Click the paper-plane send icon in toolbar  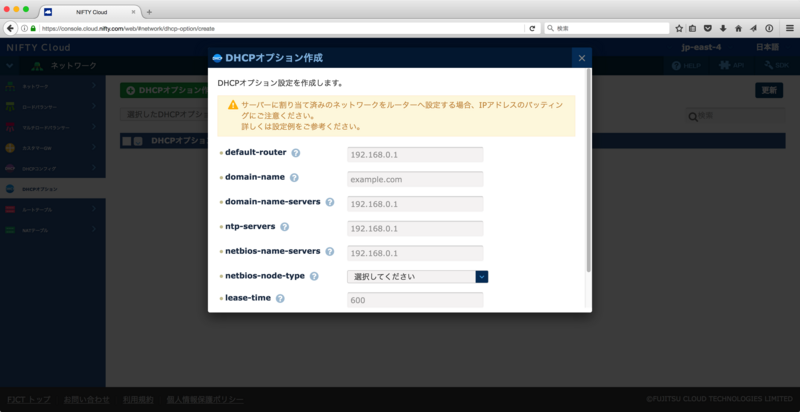(x=753, y=29)
